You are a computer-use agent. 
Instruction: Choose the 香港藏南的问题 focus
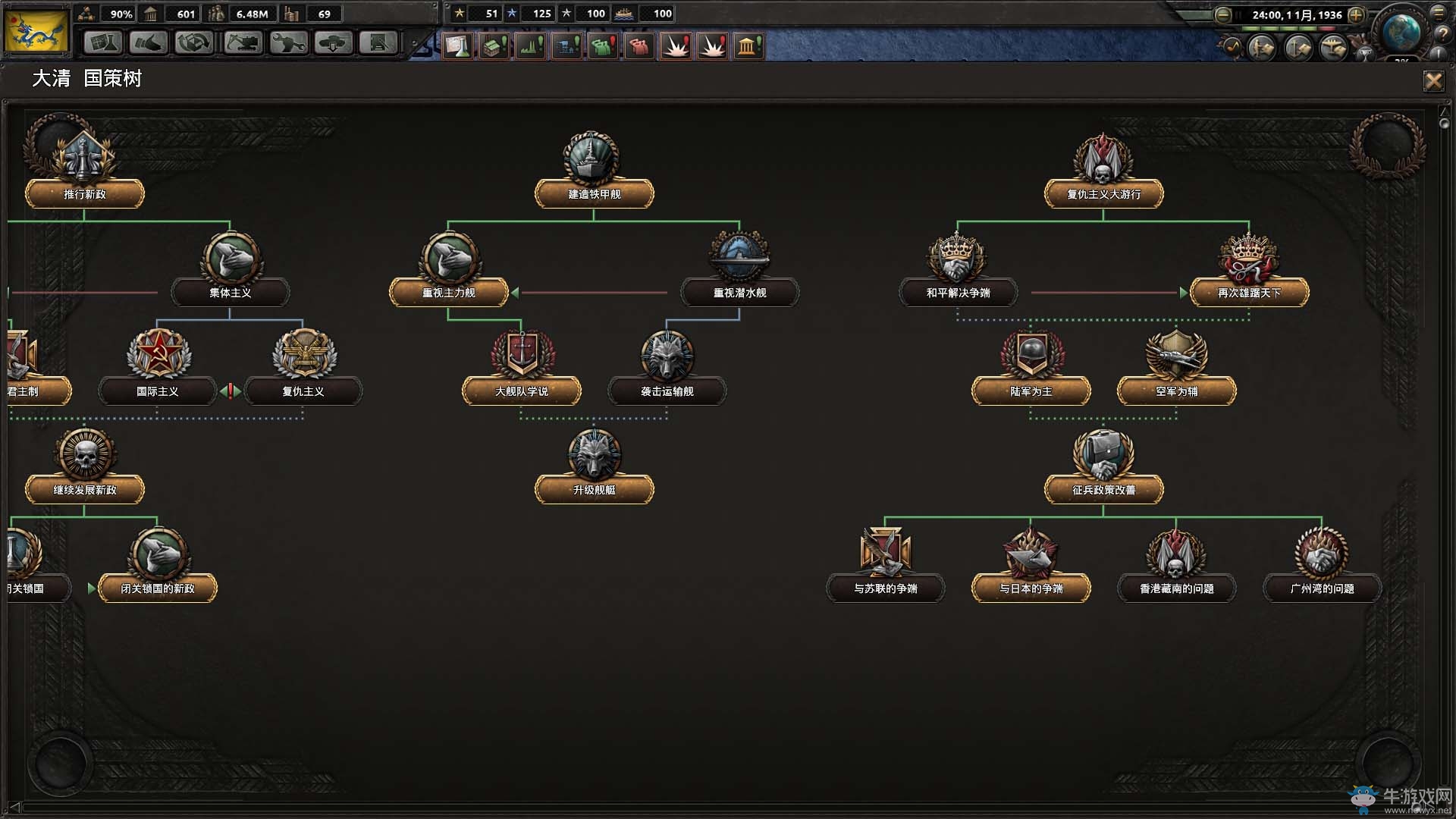pyautogui.click(x=1177, y=588)
